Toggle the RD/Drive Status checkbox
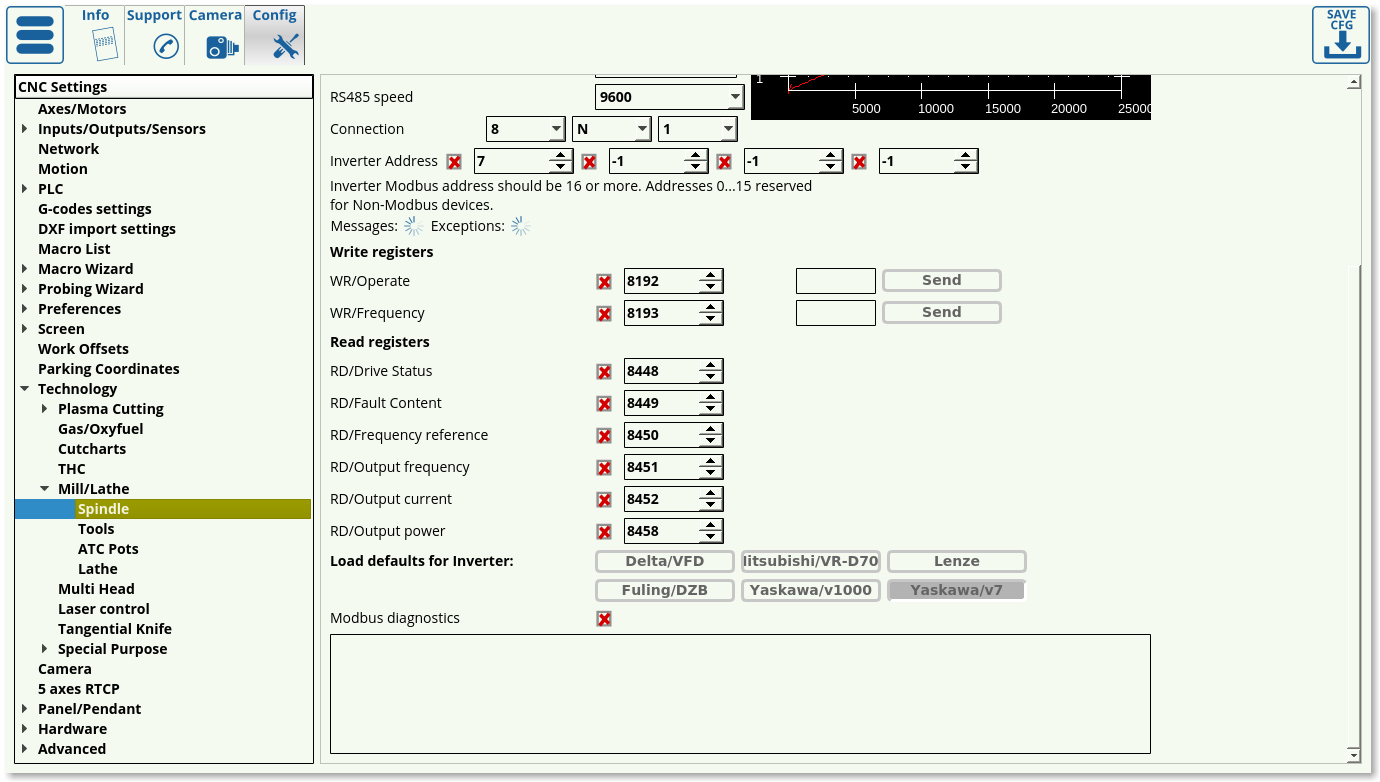 [x=604, y=372]
